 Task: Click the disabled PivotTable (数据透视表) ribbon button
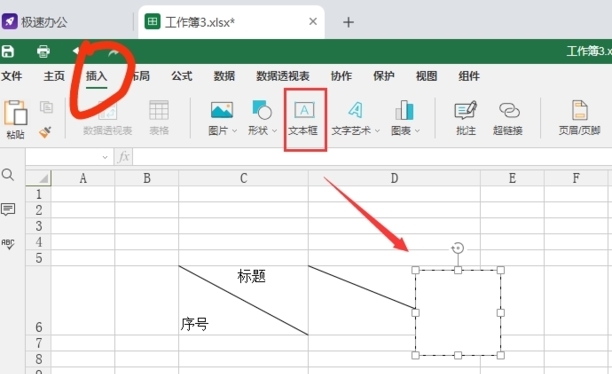coord(107,117)
